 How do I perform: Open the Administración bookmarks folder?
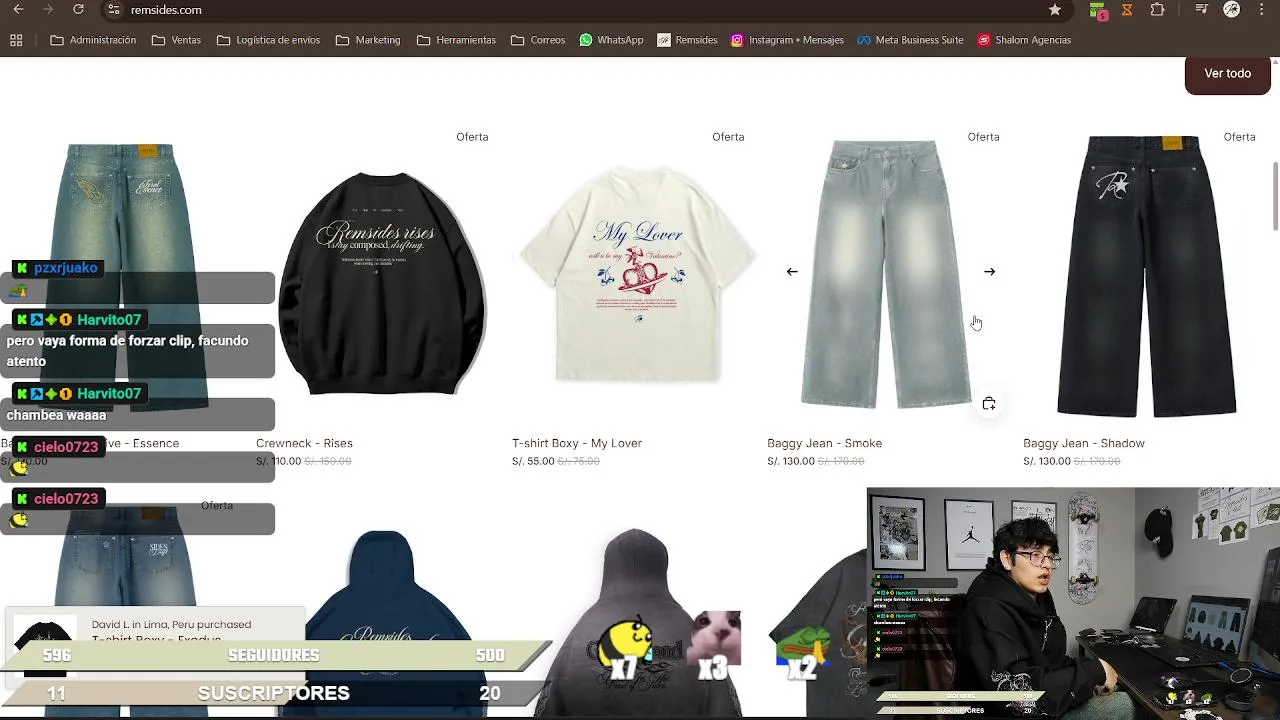[93, 40]
